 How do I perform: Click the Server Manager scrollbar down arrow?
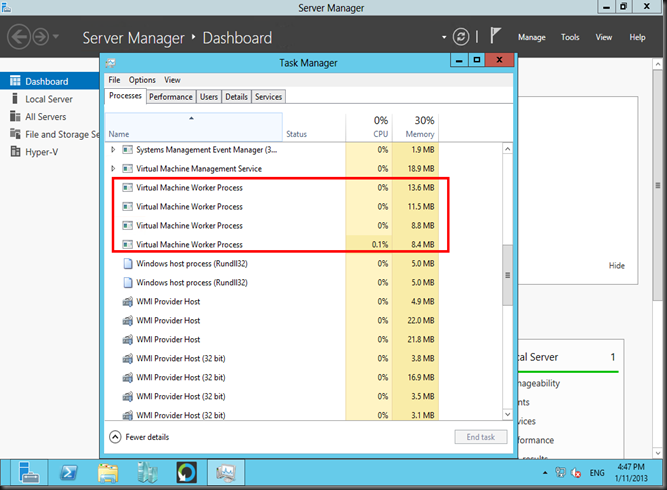point(658,453)
